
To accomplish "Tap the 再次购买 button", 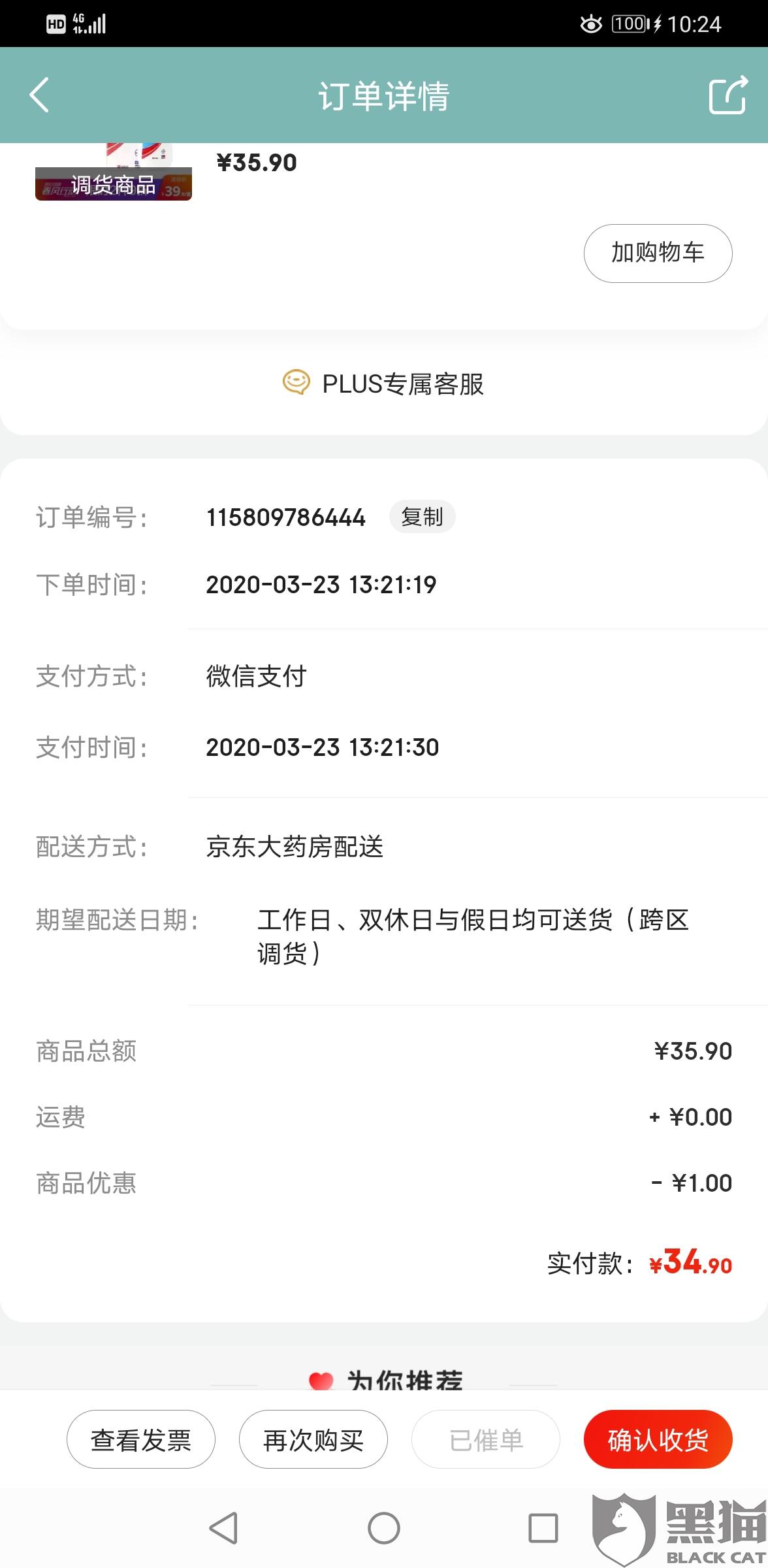I will coord(313,1439).
